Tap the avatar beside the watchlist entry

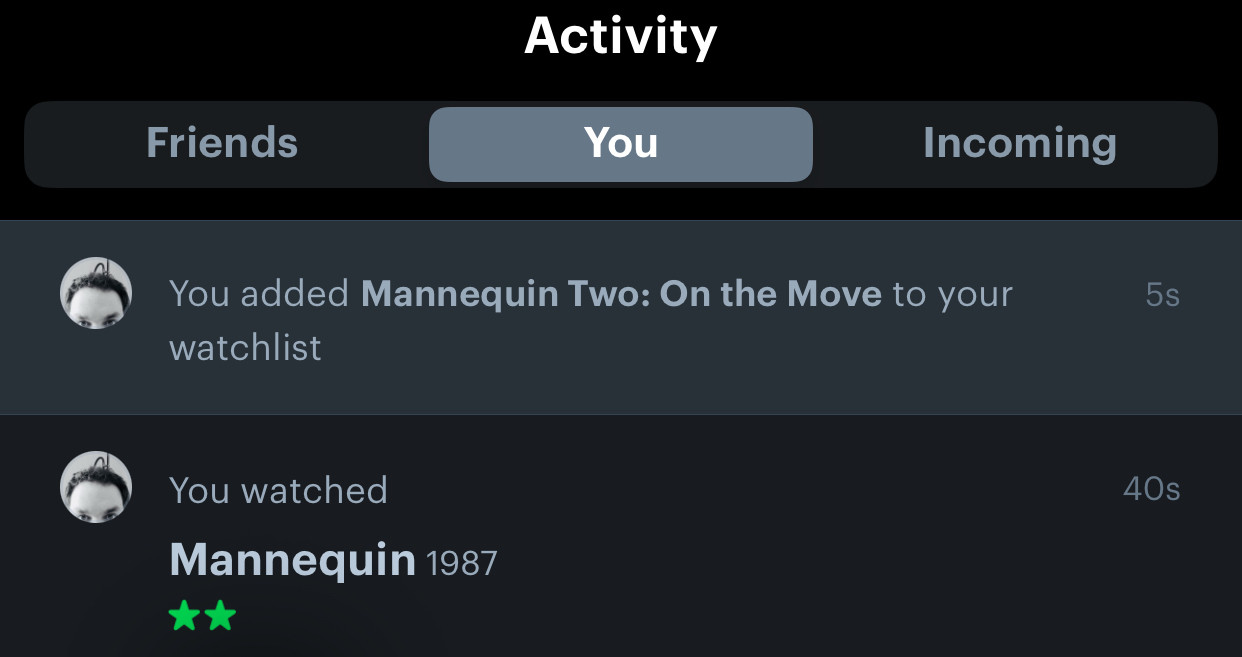tap(96, 293)
